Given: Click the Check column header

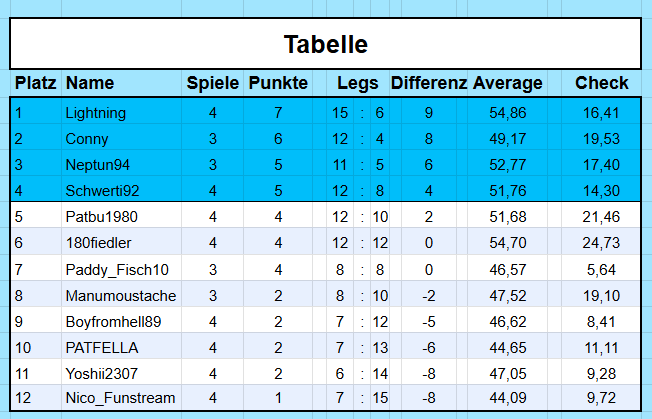Looking at the screenshot, I should pos(601,83).
